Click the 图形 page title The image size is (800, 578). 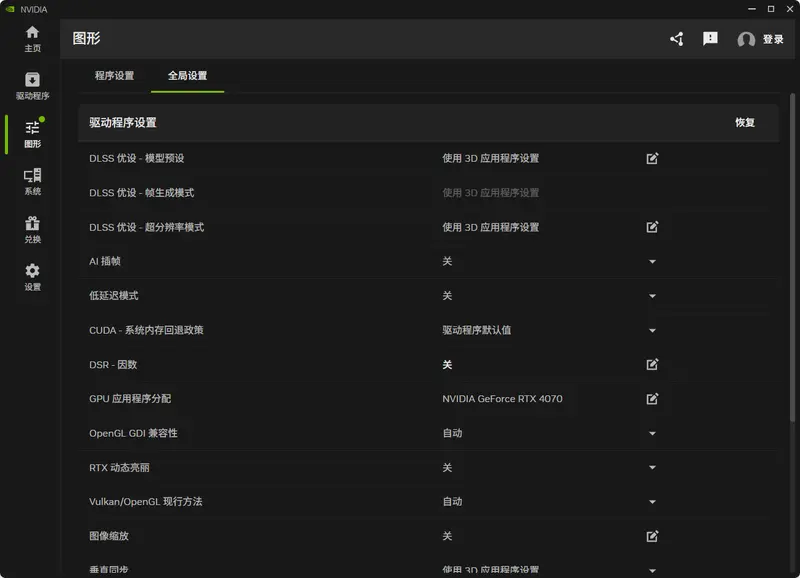(x=86, y=38)
